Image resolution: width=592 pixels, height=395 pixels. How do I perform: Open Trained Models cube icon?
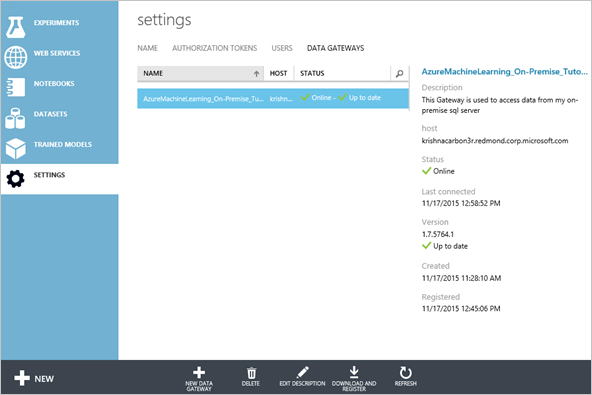click(x=15, y=148)
